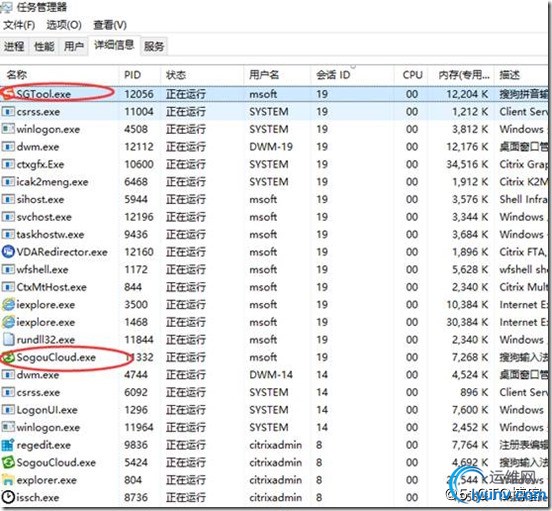Click PID value 11844 of rundll32.exe
Screen dimensions: 552x511
139,339
